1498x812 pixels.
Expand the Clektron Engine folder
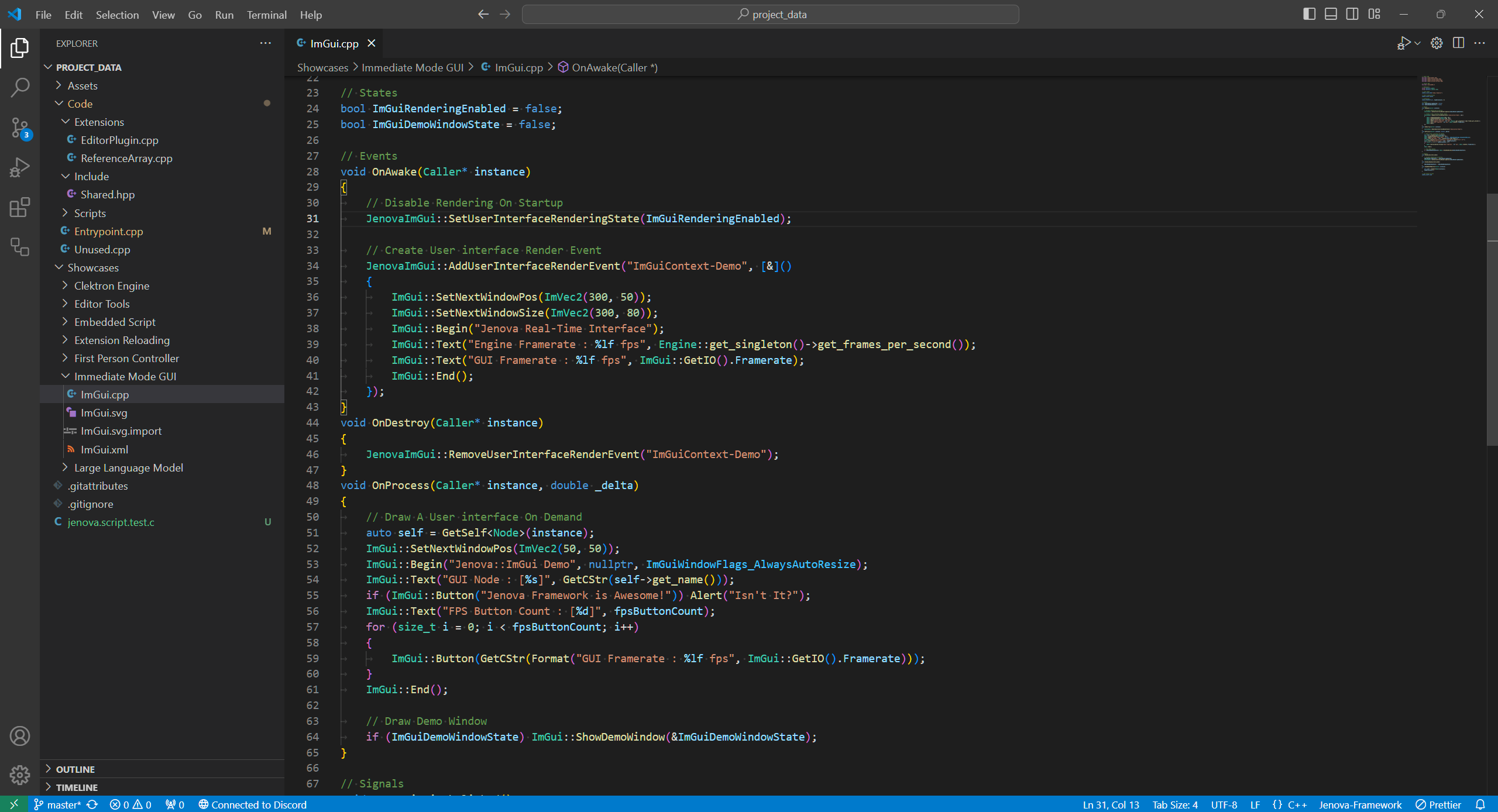(x=162, y=285)
